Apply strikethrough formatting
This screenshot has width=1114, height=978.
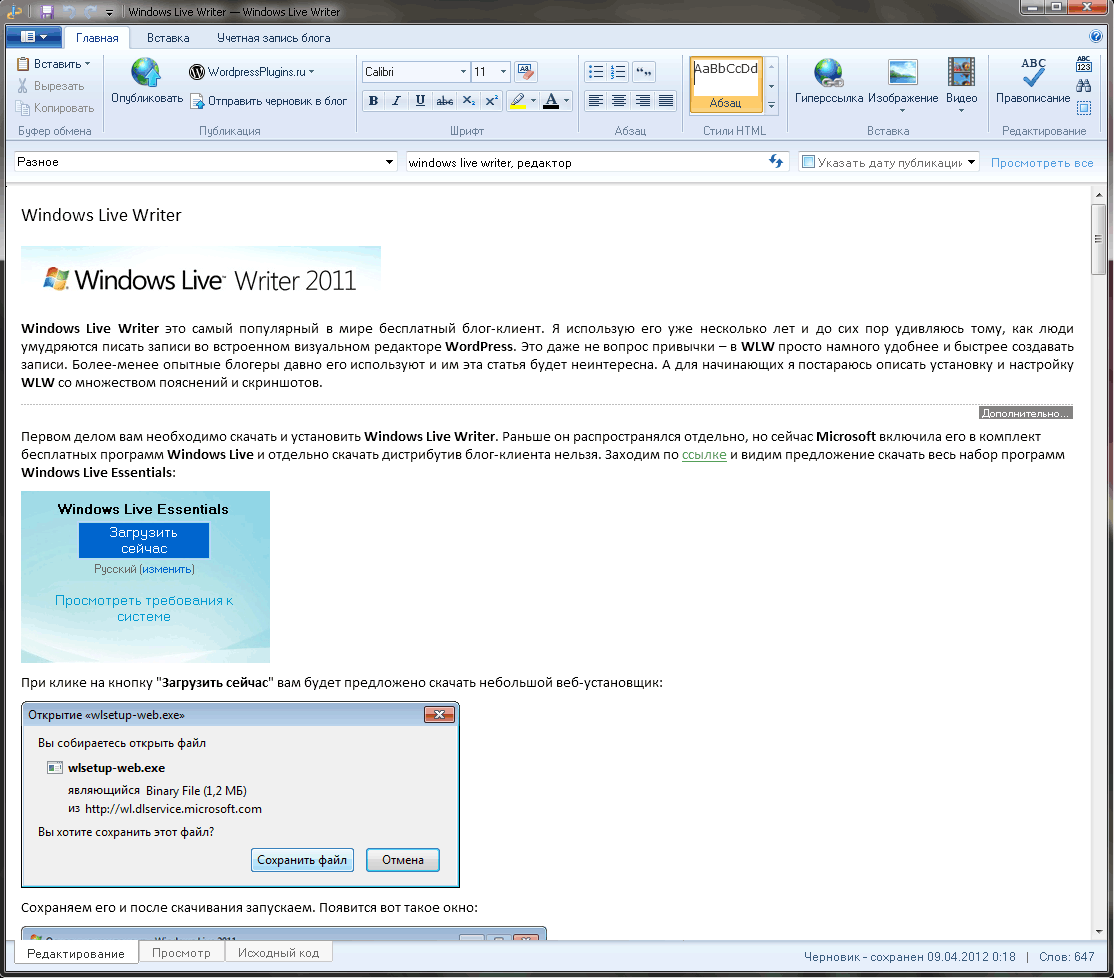click(x=444, y=101)
